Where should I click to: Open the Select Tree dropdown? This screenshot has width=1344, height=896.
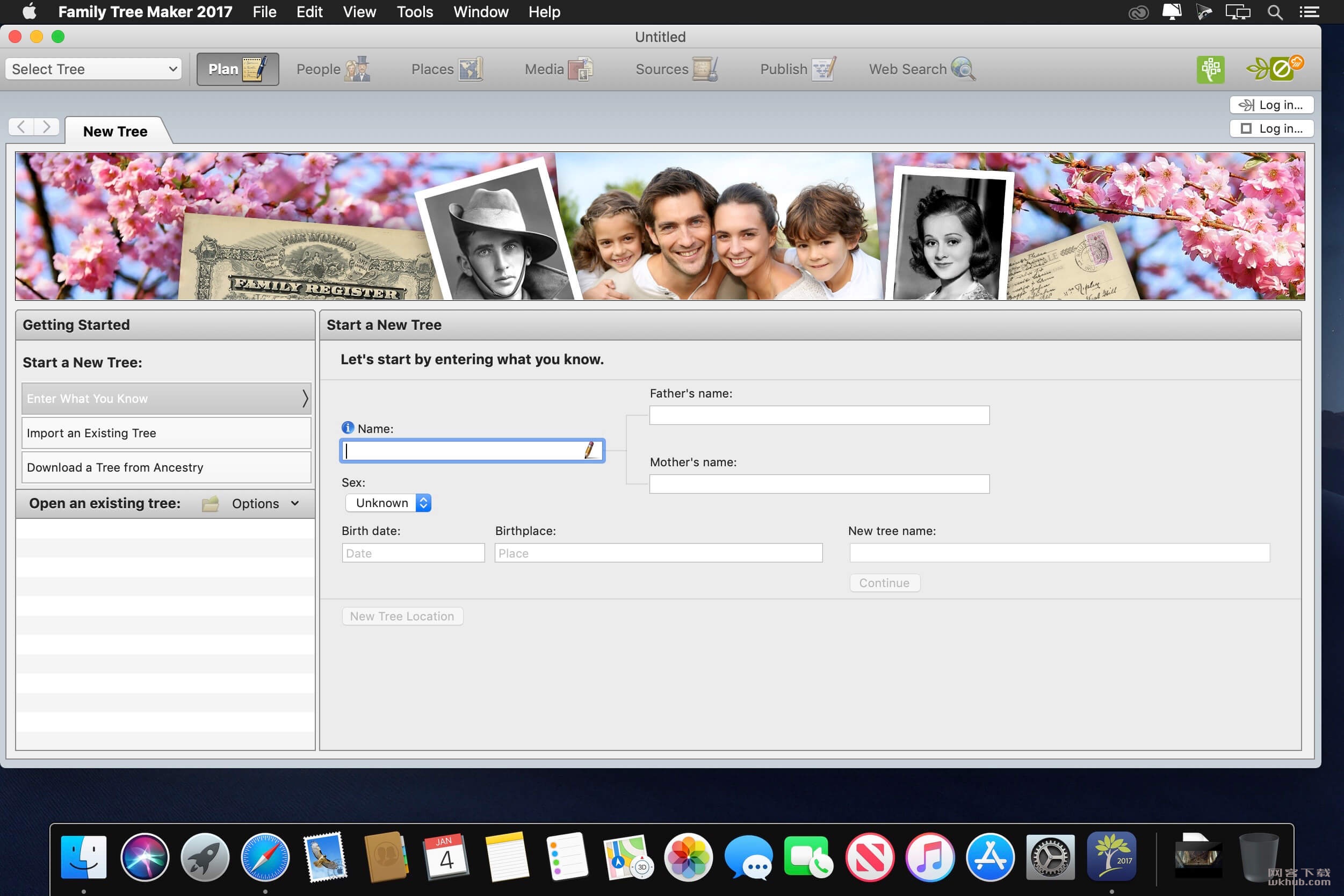click(93, 69)
